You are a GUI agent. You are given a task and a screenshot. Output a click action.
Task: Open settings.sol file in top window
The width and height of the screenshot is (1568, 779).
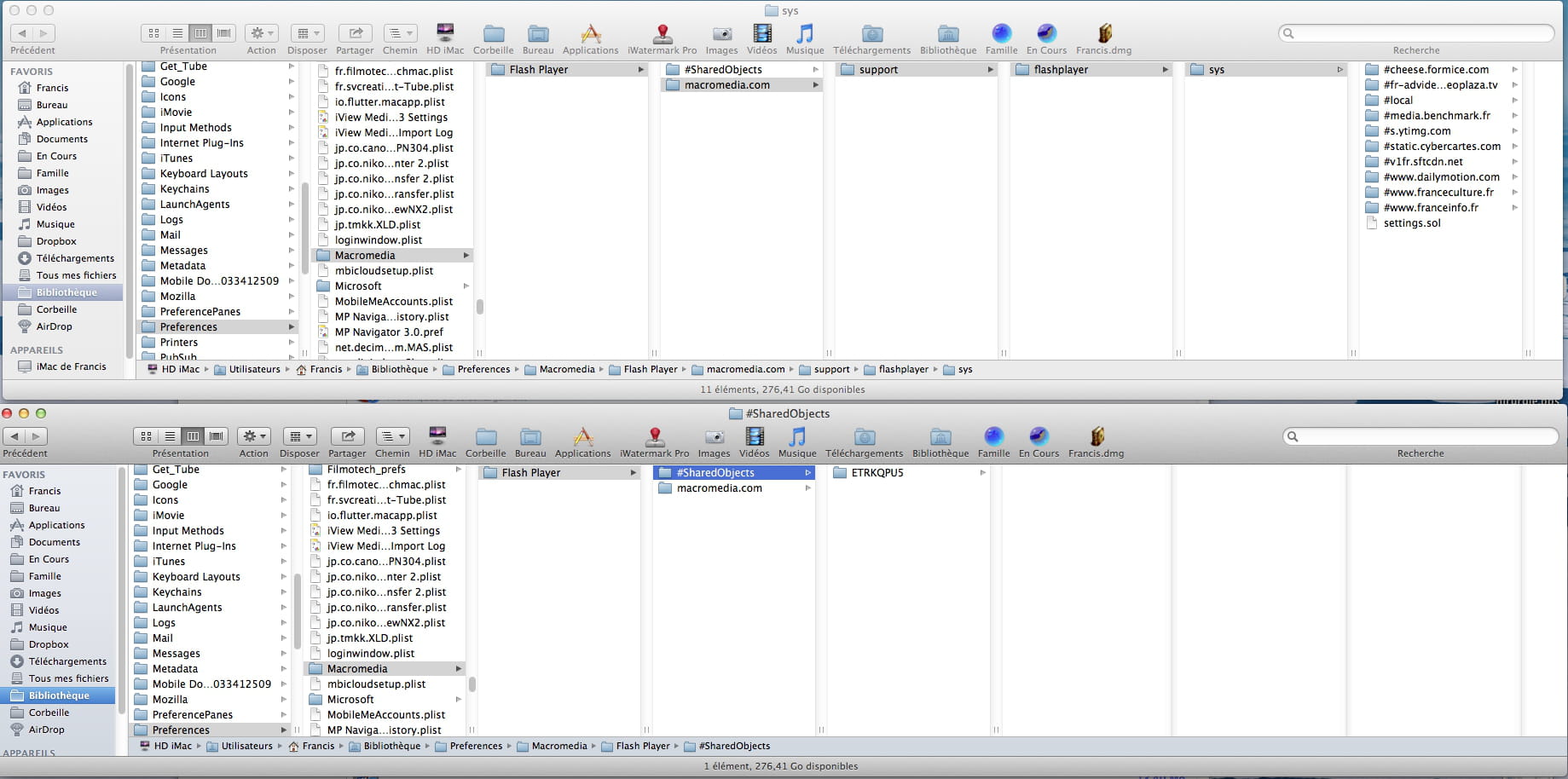click(1412, 223)
